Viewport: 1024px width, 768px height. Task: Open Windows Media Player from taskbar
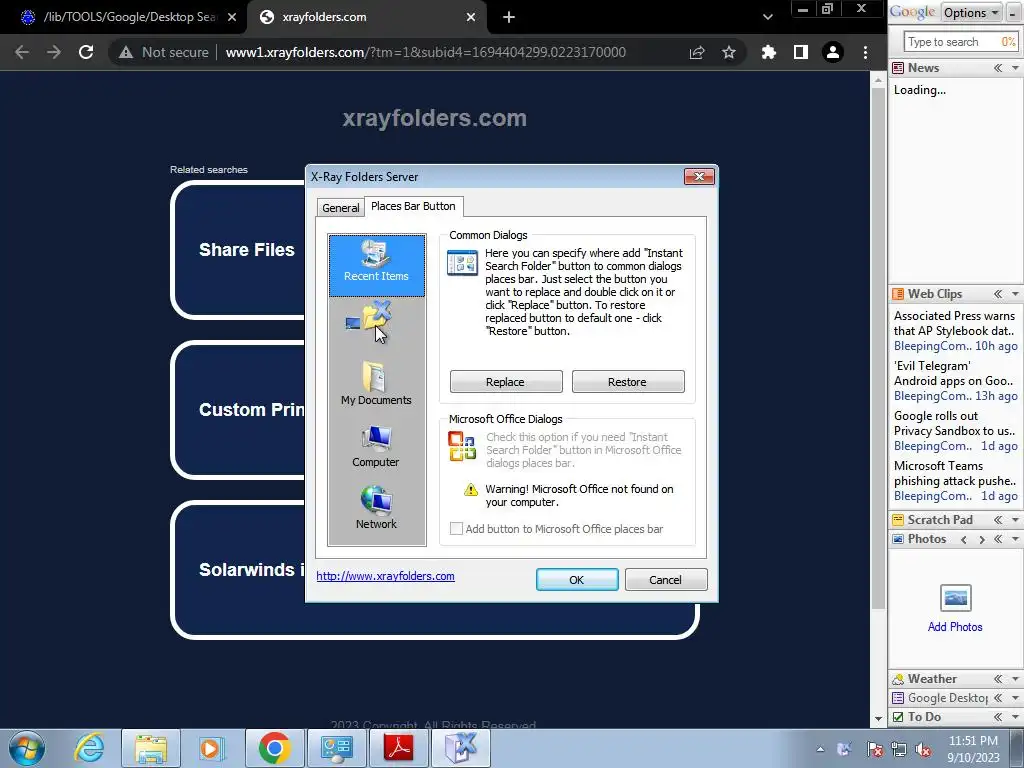212,748
